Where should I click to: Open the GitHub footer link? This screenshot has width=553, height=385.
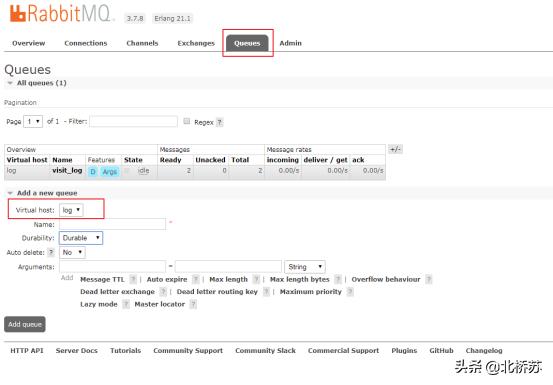click(441, 350)
